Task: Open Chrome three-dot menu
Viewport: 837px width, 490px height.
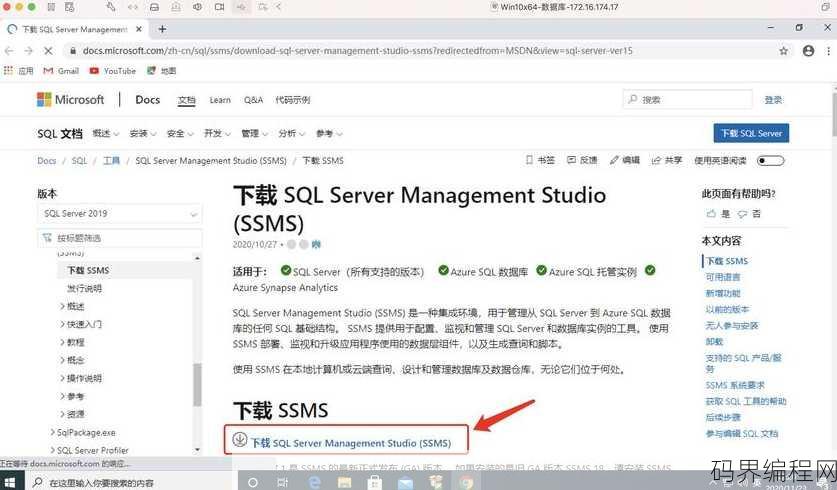Action: [828, 51]
